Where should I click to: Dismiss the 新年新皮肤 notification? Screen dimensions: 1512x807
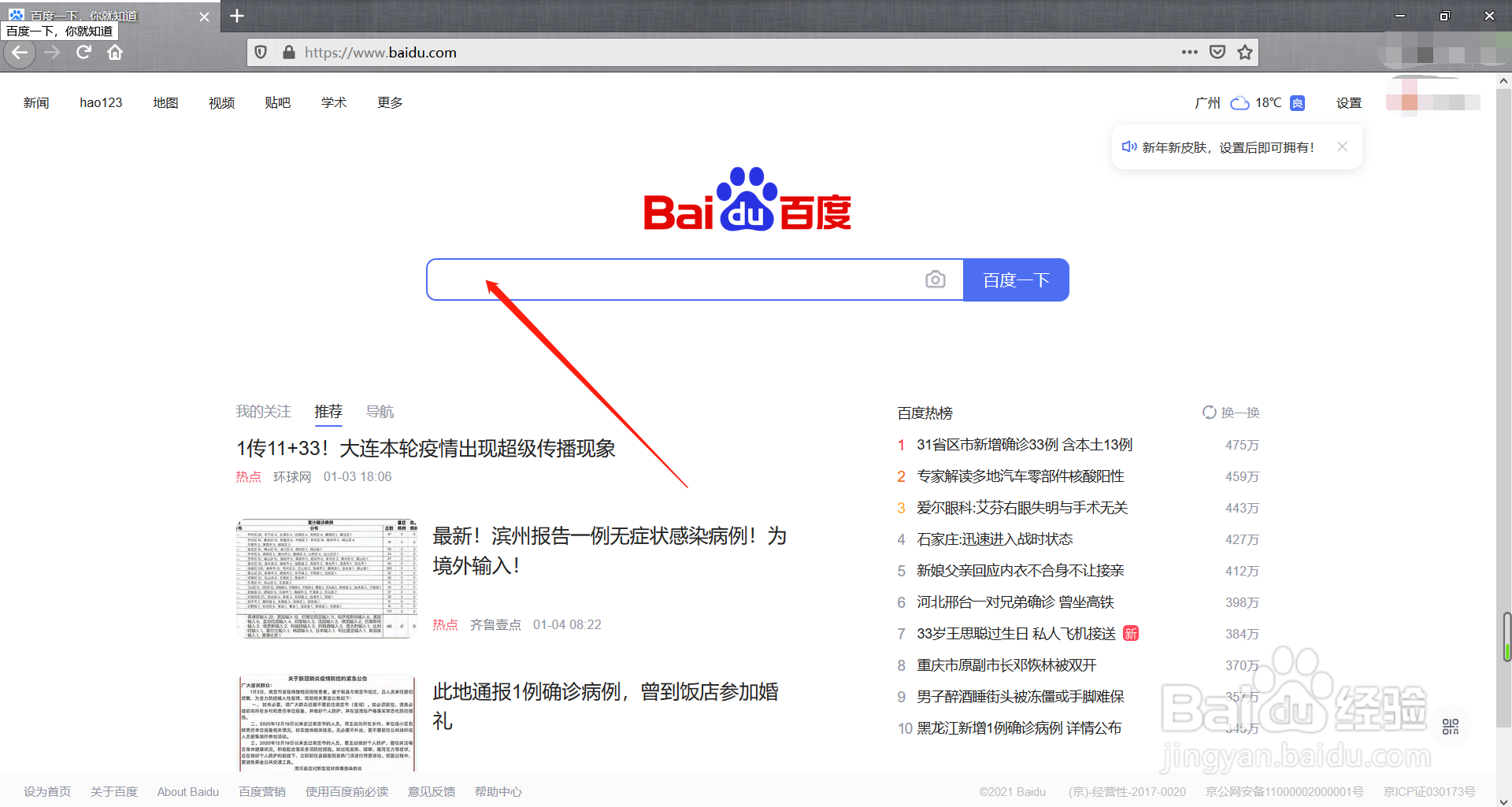1343,146
